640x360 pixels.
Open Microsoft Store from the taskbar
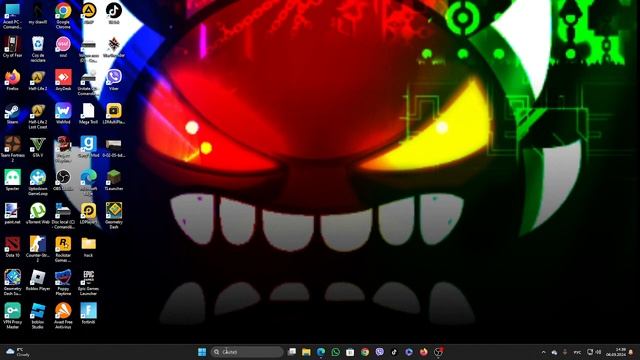pyautogui.click(x=350, y=352)
